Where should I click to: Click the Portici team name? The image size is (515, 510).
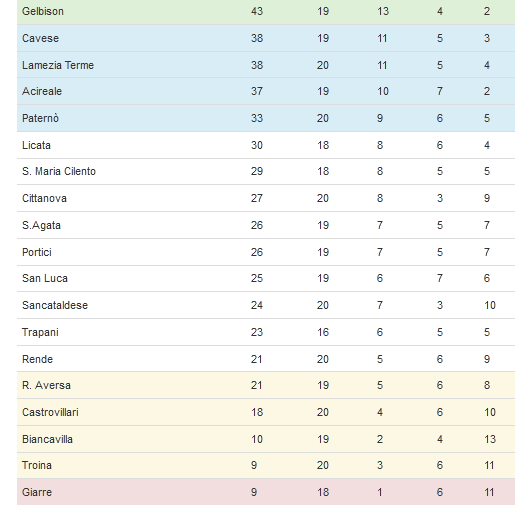pos(37,252)
